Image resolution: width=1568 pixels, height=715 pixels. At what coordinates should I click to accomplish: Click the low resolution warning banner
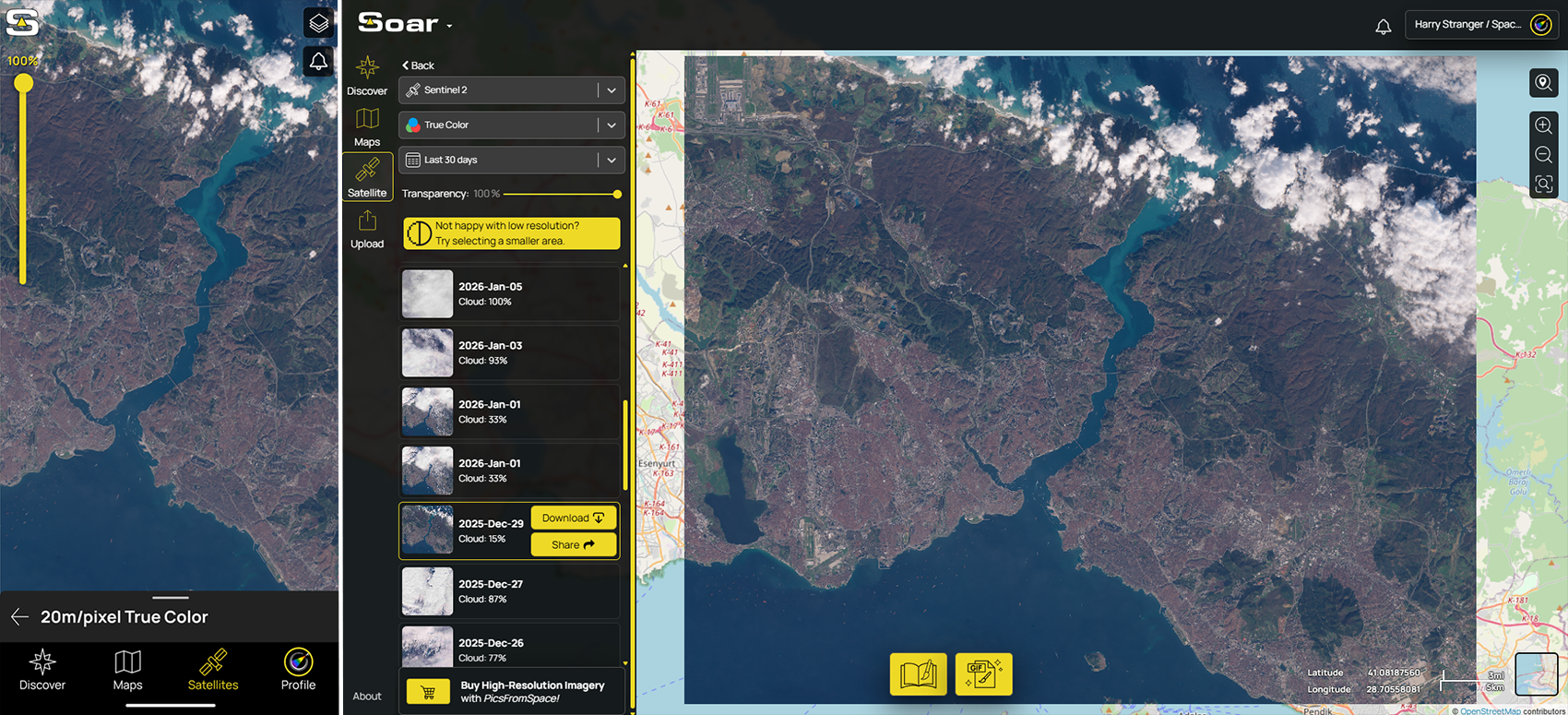(511, 233)
